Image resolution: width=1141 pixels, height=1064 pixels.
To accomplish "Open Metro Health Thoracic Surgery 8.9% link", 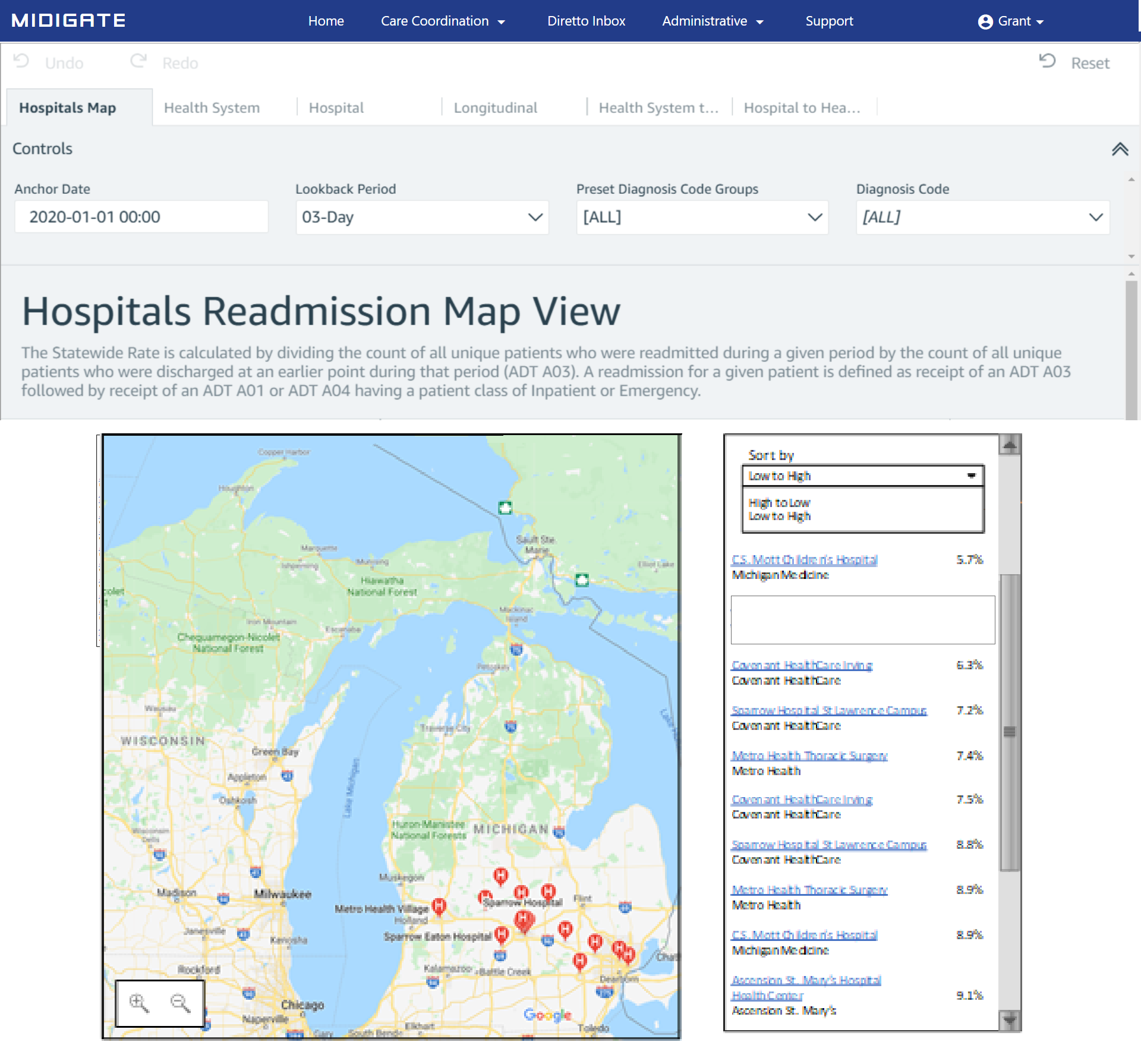I will point(809,890).
